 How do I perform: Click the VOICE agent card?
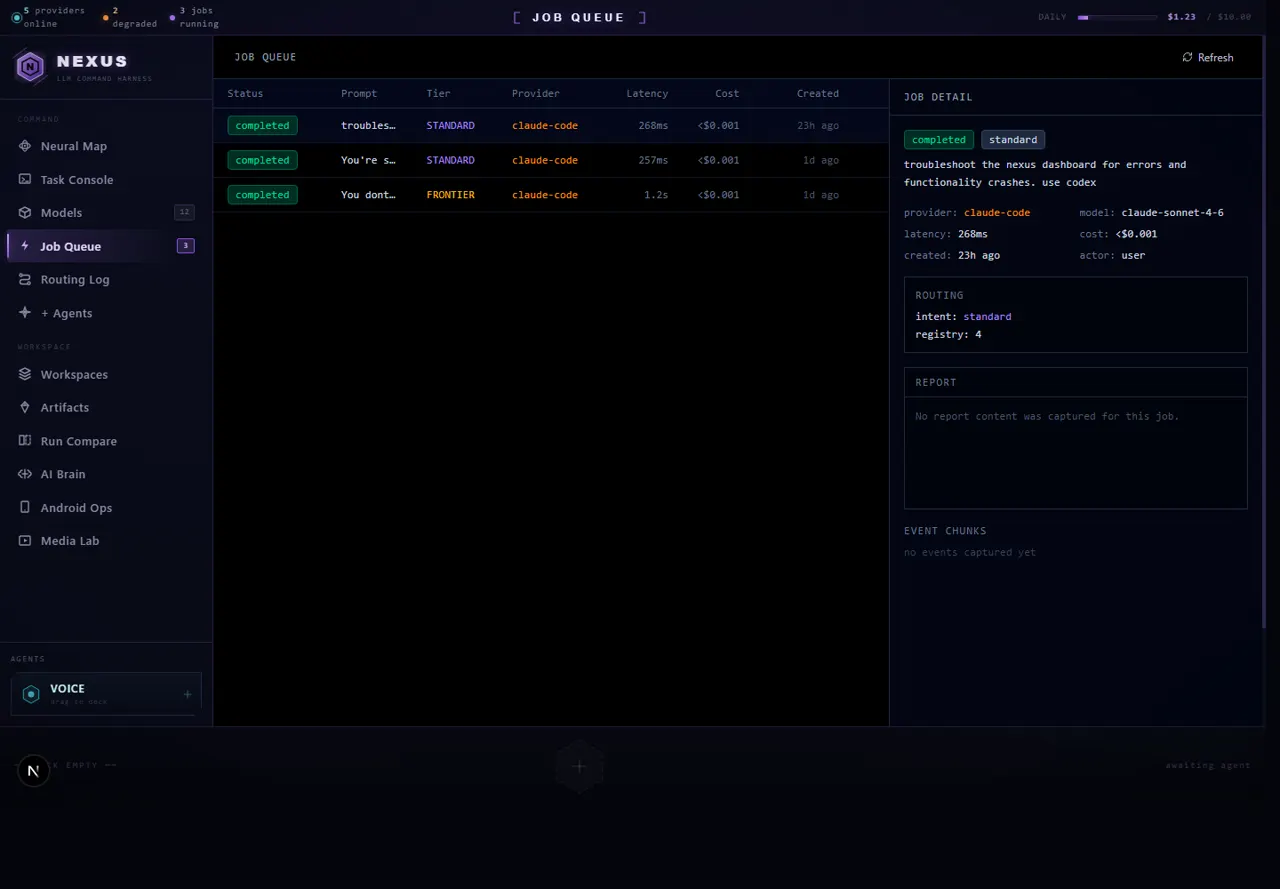[106, 694]
